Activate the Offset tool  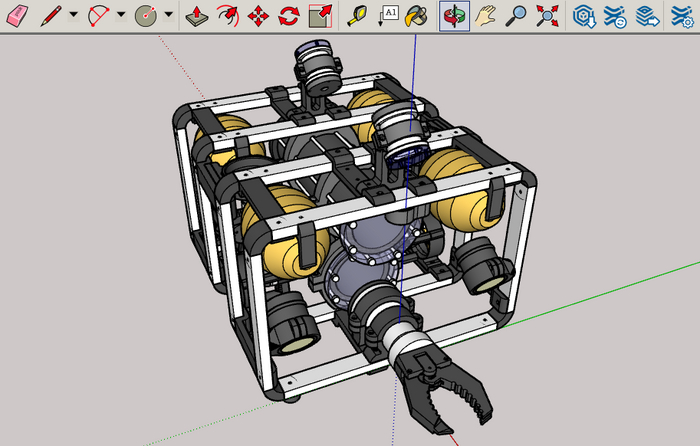228,15
